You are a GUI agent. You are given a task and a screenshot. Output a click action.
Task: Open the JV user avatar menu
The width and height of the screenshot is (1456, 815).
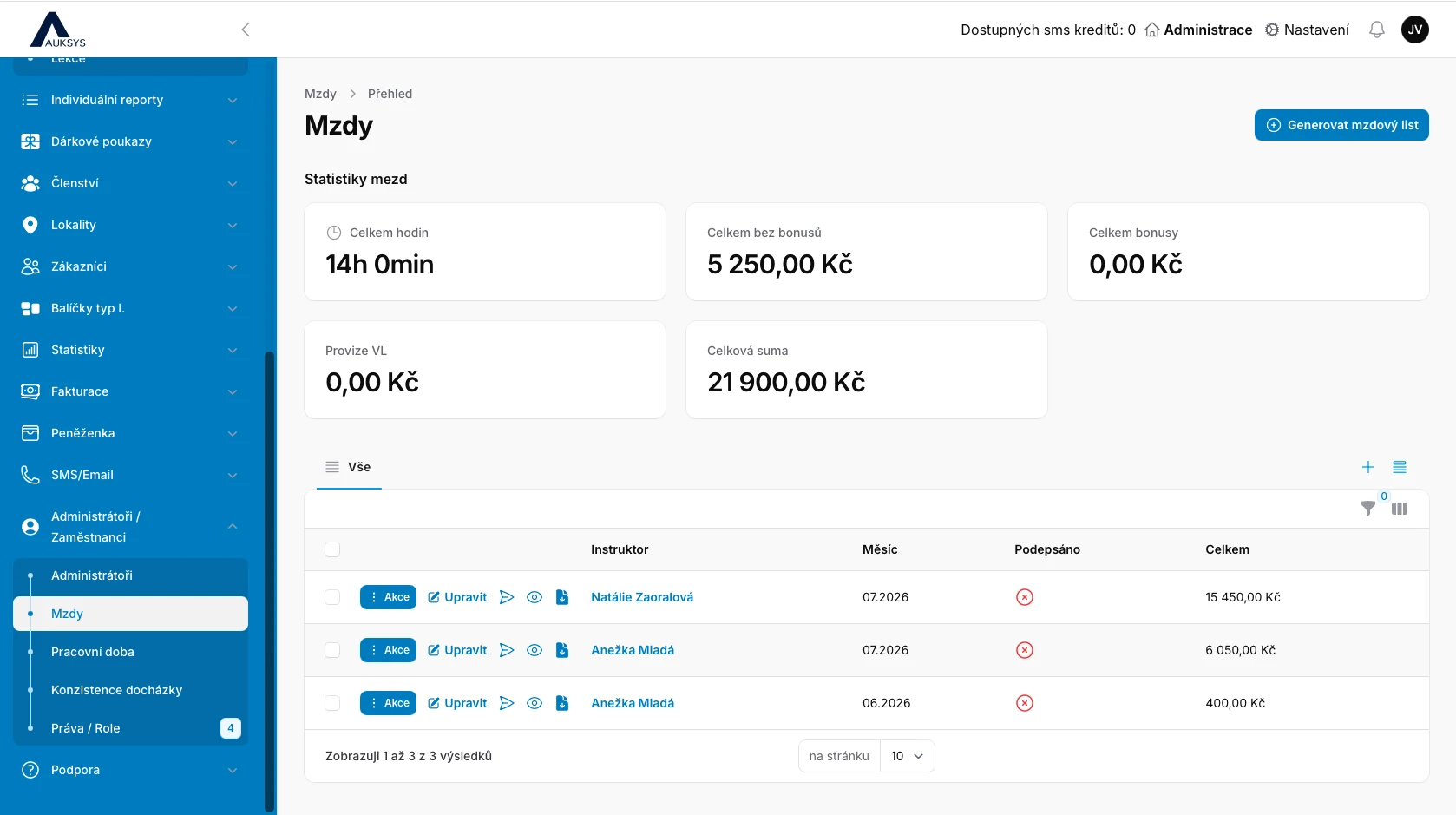(1414, 30)
